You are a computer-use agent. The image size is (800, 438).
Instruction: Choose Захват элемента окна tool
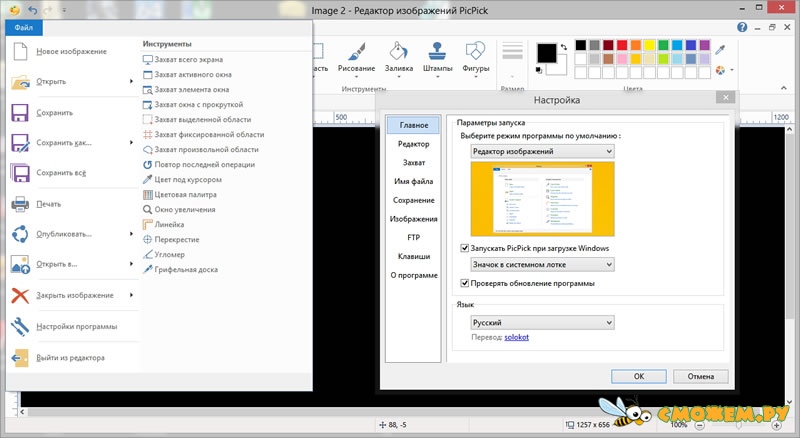coord(186,90)
